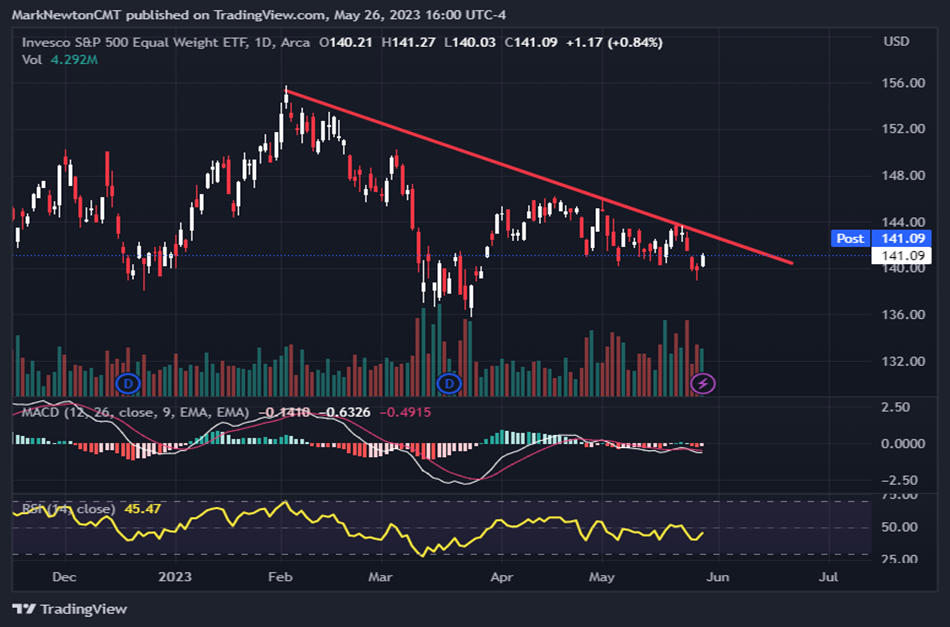The width and height of the screenshot is (950, 627).
Task: Click the MACD histogram value −0.4915
Action: click(x=405, y=413)
